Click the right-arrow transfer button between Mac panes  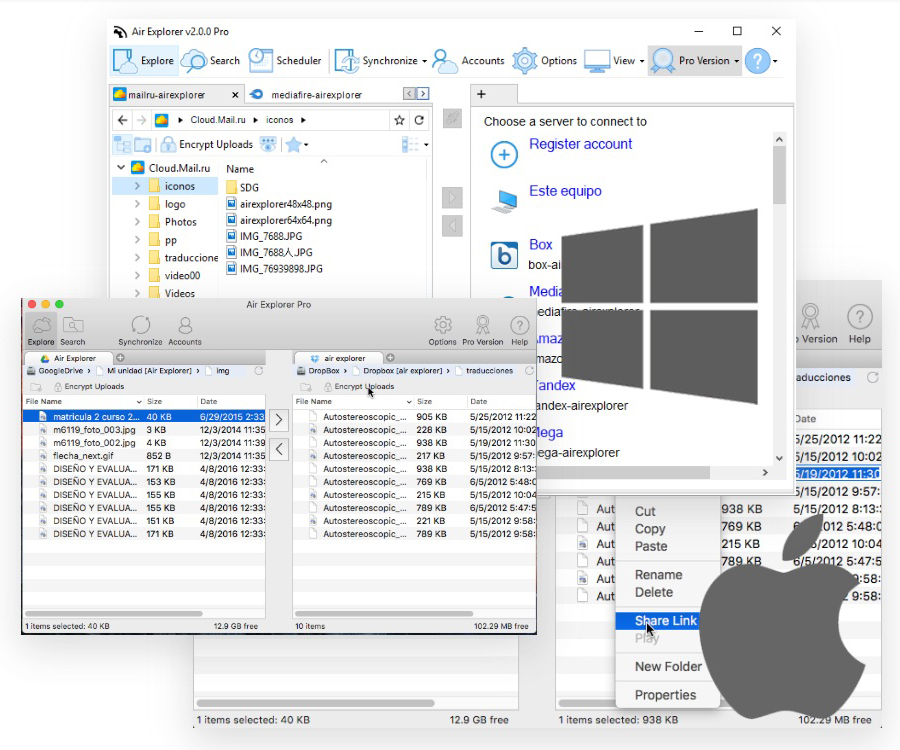(x=279, y=420)
